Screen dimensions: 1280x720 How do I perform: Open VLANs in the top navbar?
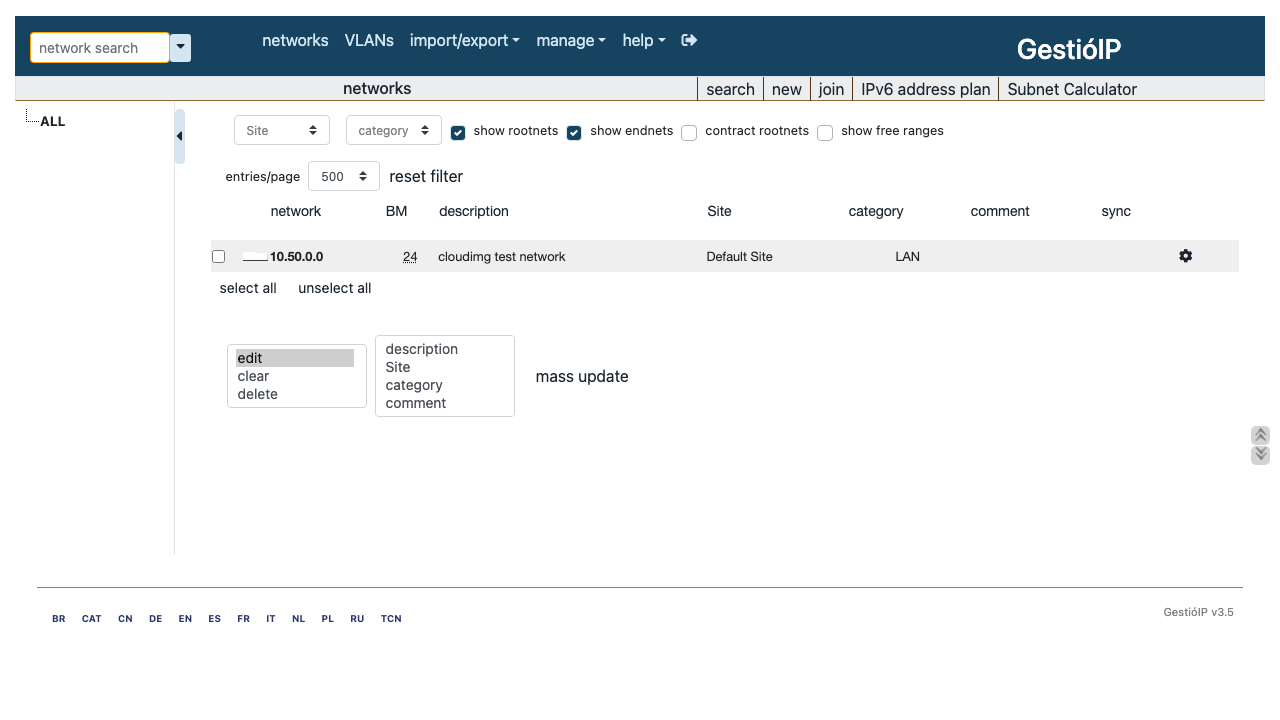coord(369,40)
